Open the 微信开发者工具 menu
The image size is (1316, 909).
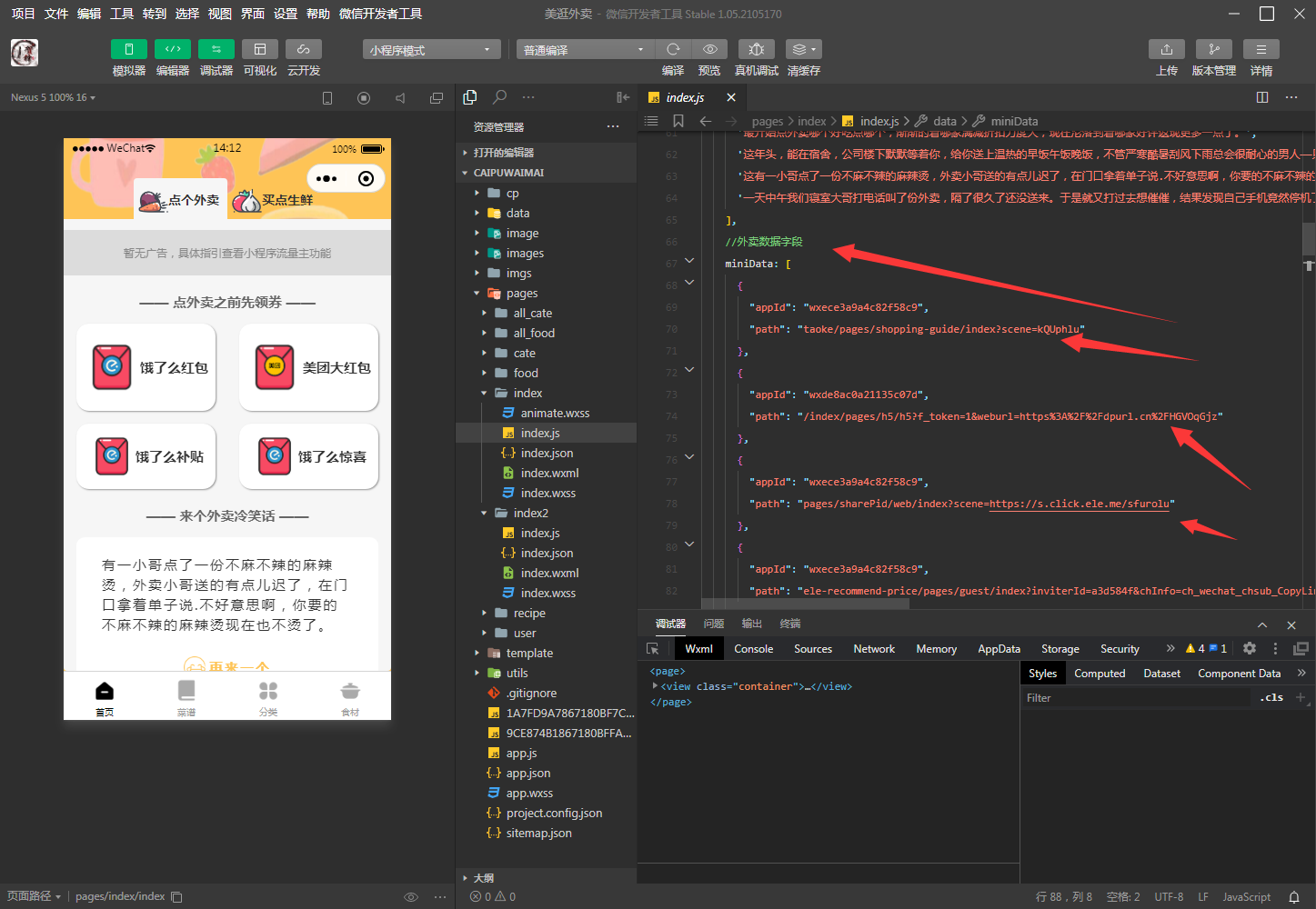[x=380, y=14]
